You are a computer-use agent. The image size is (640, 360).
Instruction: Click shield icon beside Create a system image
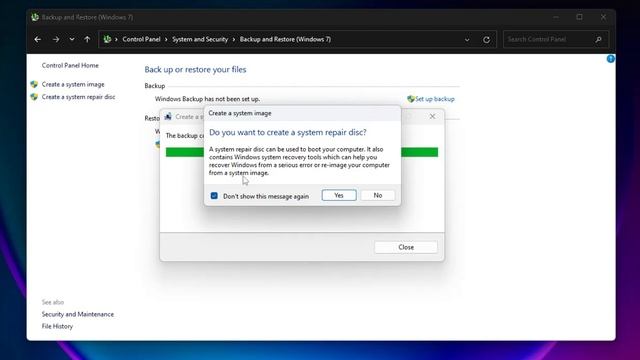point(34,84)
